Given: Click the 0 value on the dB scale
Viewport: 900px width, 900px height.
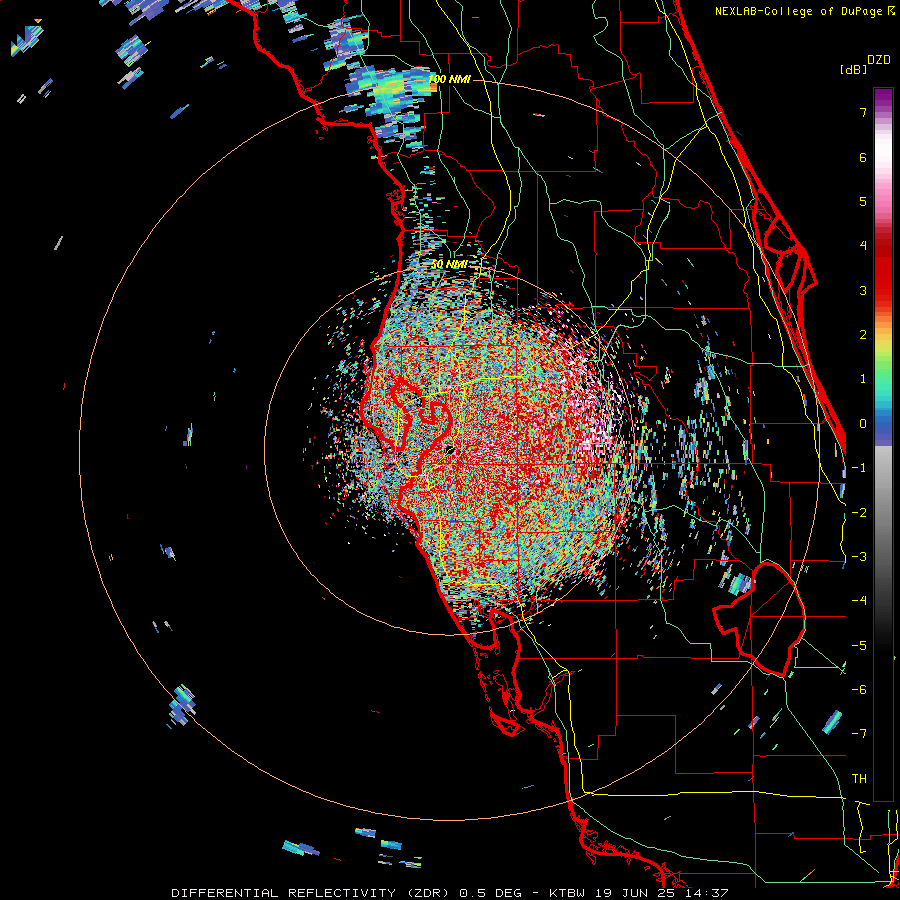Looking at the screenshot, I should point(863,424).
